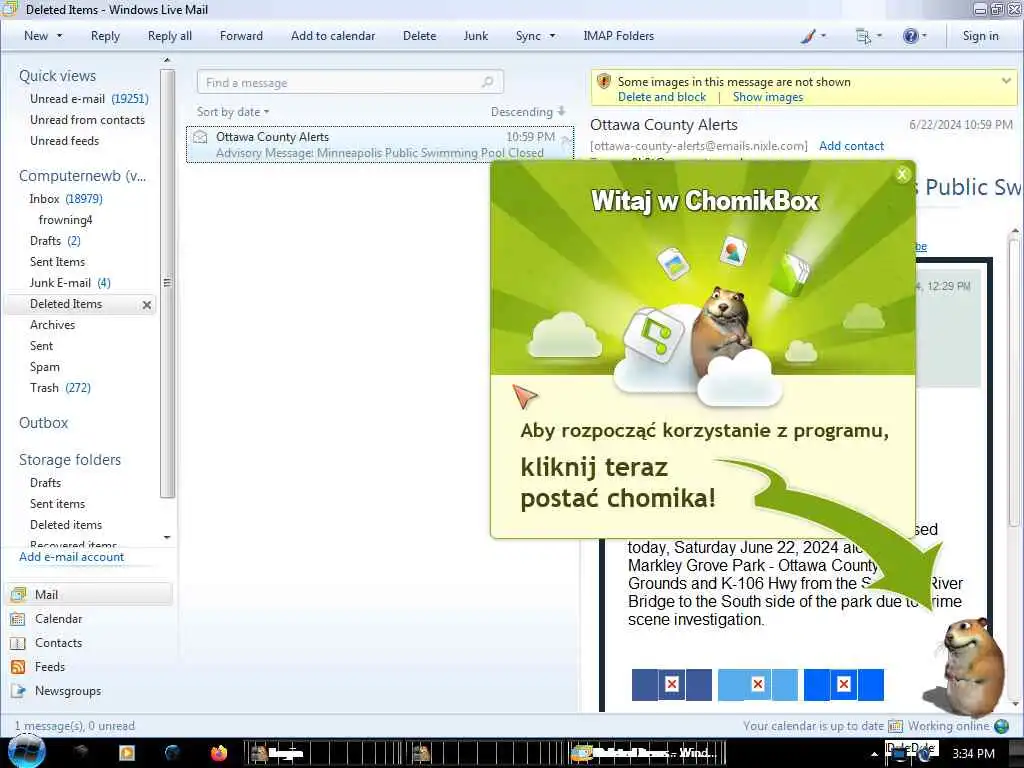Open the Help question mark icon

[910, 36]
